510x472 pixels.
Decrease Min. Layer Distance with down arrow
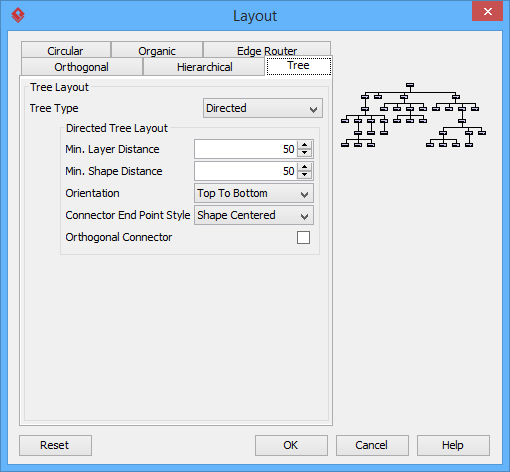(304, 153)
